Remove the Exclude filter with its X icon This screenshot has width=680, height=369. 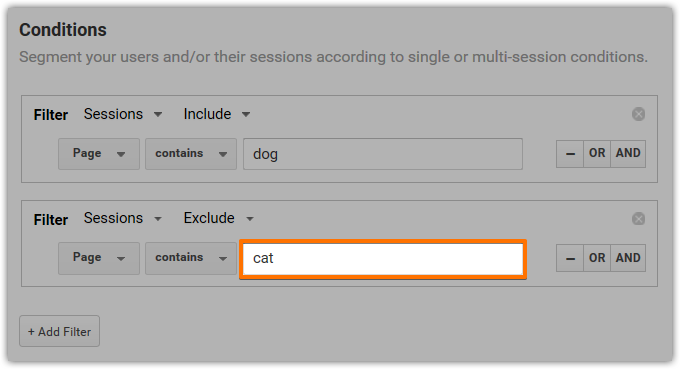638,219
